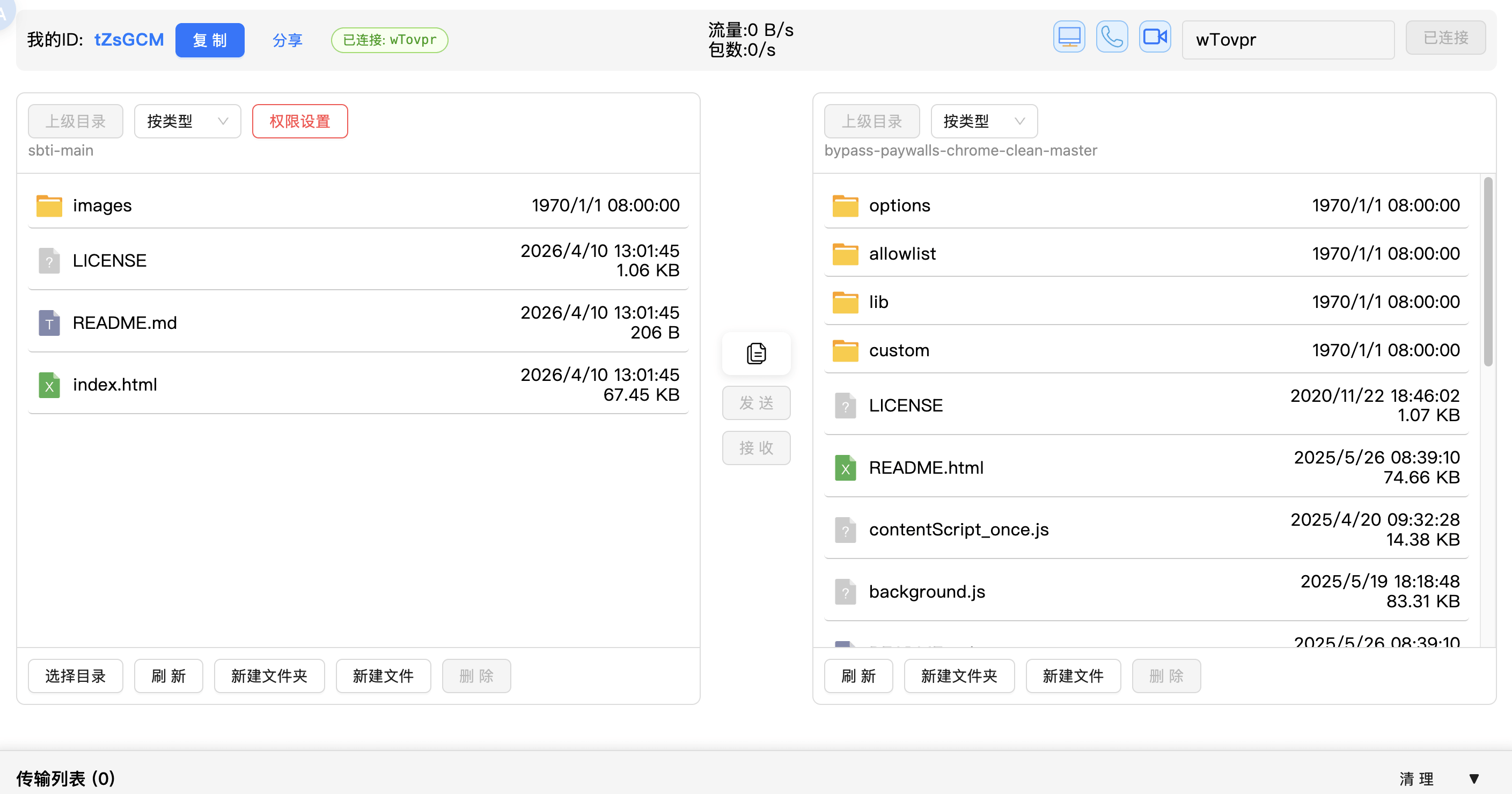Select the background.js file row
This screenshot has width=1512, height=794.
click(1146, 592)
